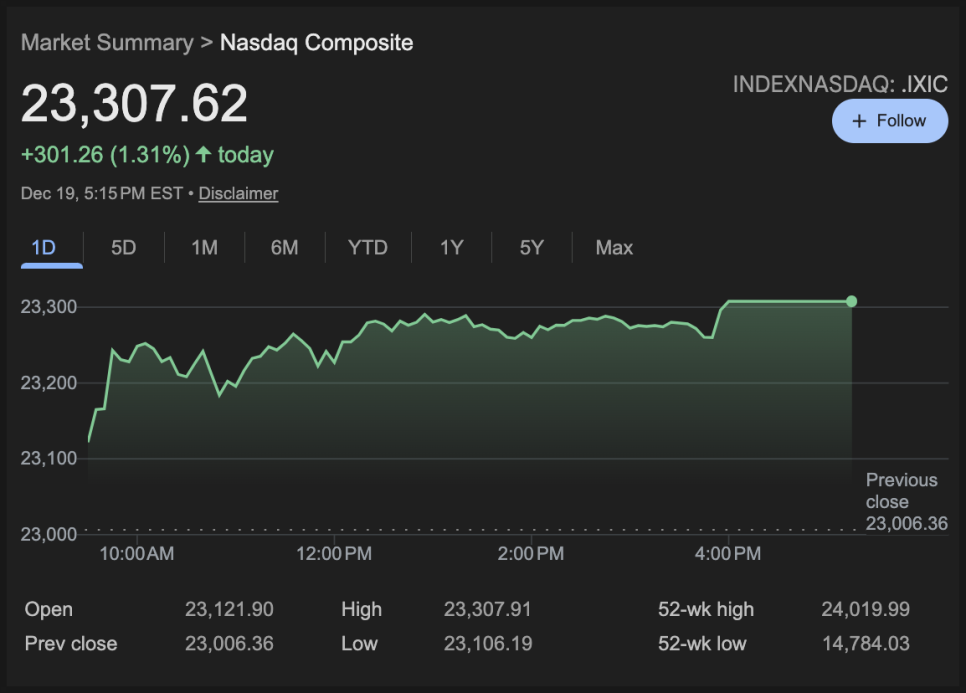This screenshot has width=966, height=693.
Task: Switch to the 1Y tab
Action: coord(451,248)
